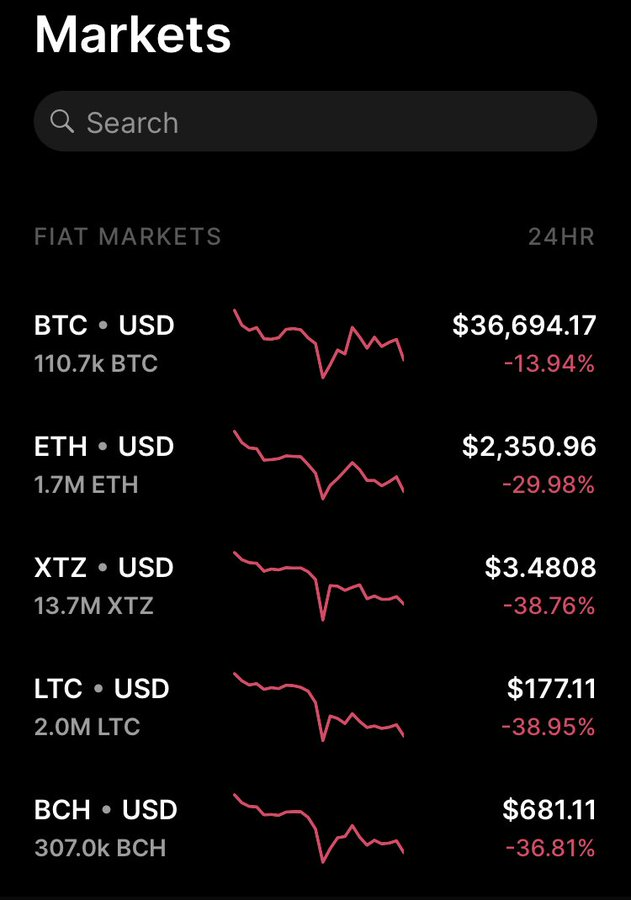The width and height of the screenshot is (631, 900).
Task: Tap the XTZ price $3.4808
Action: (x=540, y=567)
